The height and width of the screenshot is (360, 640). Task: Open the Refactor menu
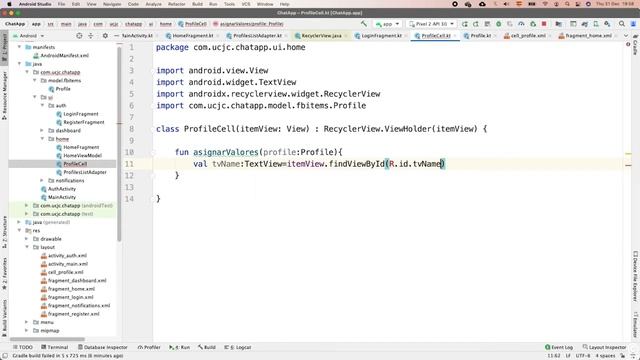177,4
